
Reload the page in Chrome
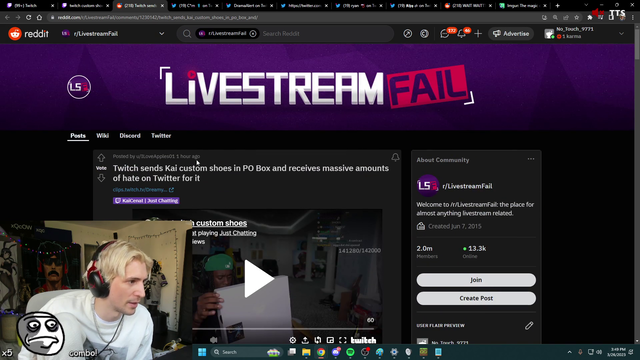point(29,18)
